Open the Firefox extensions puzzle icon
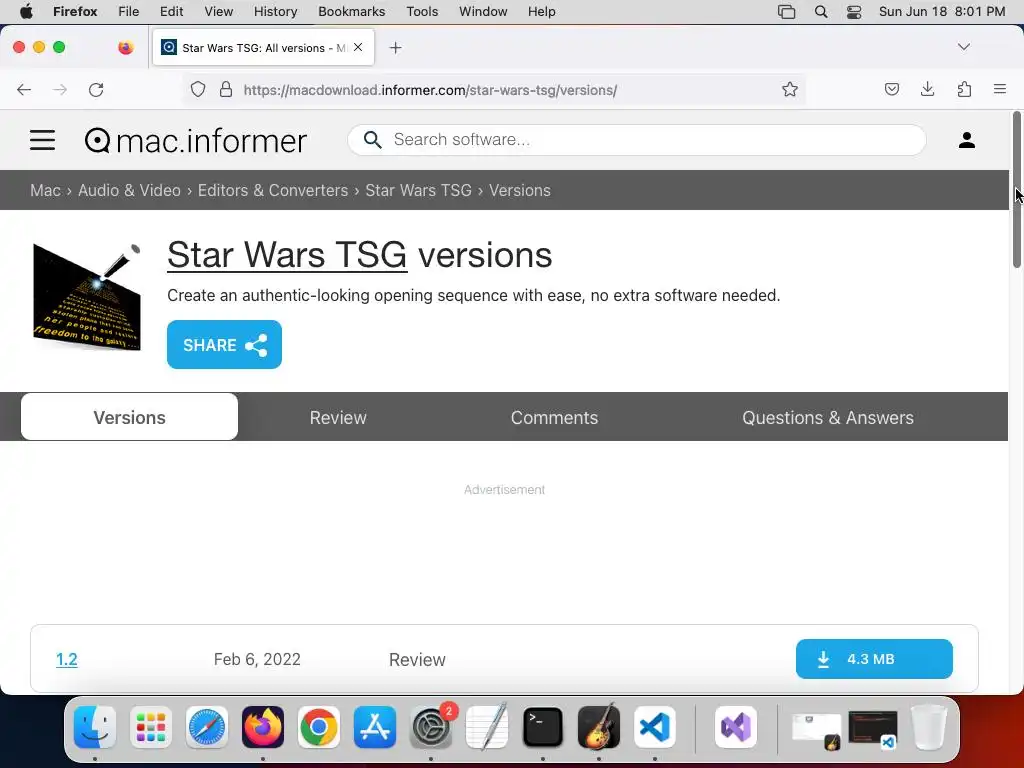This screenshot has height=768, width=1024. (964, 89)
